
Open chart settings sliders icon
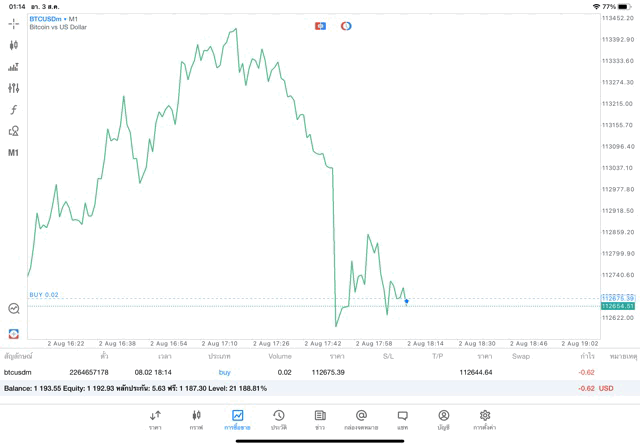[14, 88]
